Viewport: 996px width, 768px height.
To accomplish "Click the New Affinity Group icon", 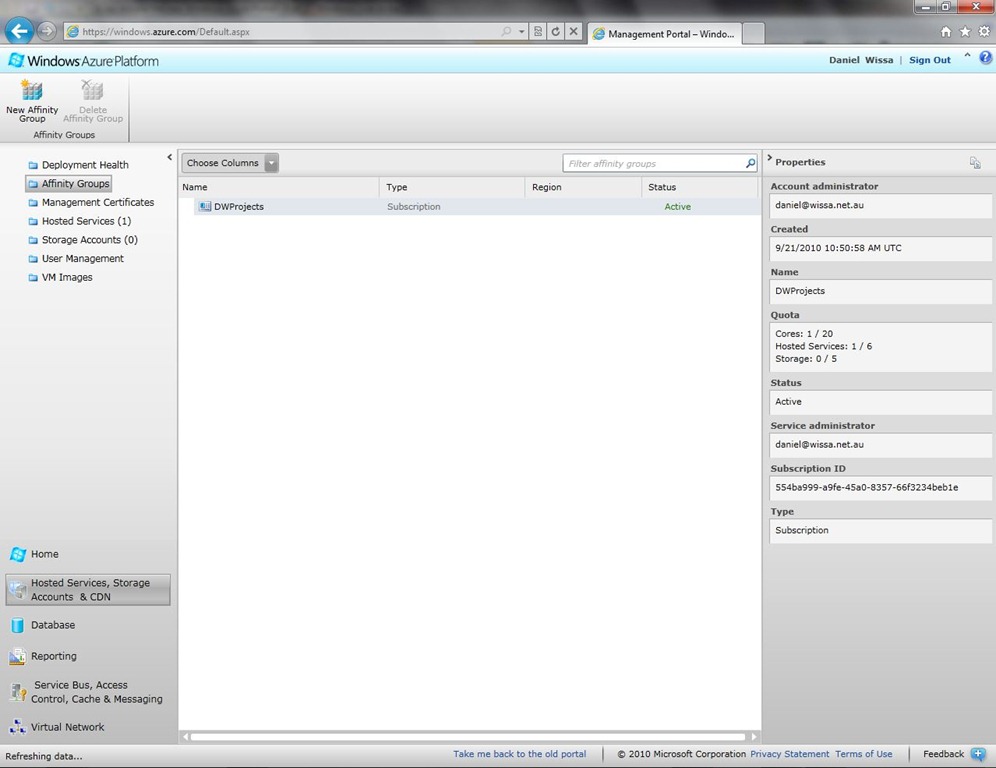I will (x=32, y=91).
